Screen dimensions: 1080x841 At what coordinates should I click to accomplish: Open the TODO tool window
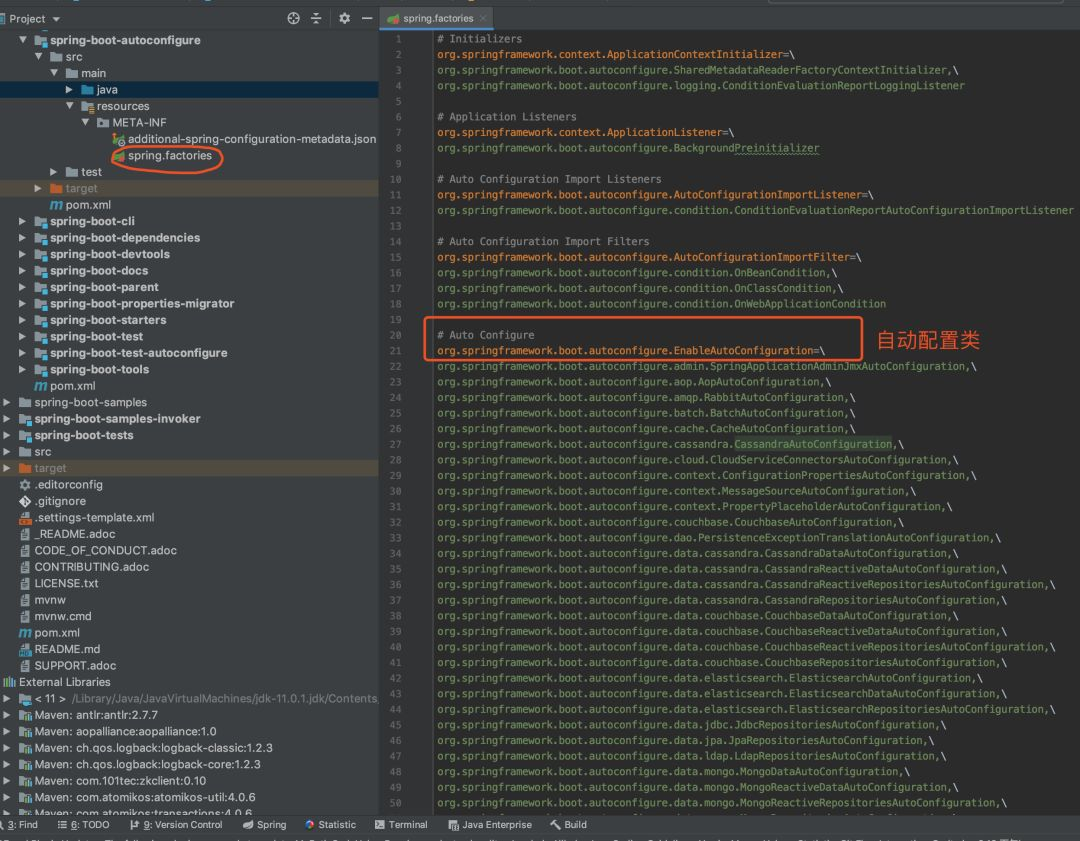(83, 825)
